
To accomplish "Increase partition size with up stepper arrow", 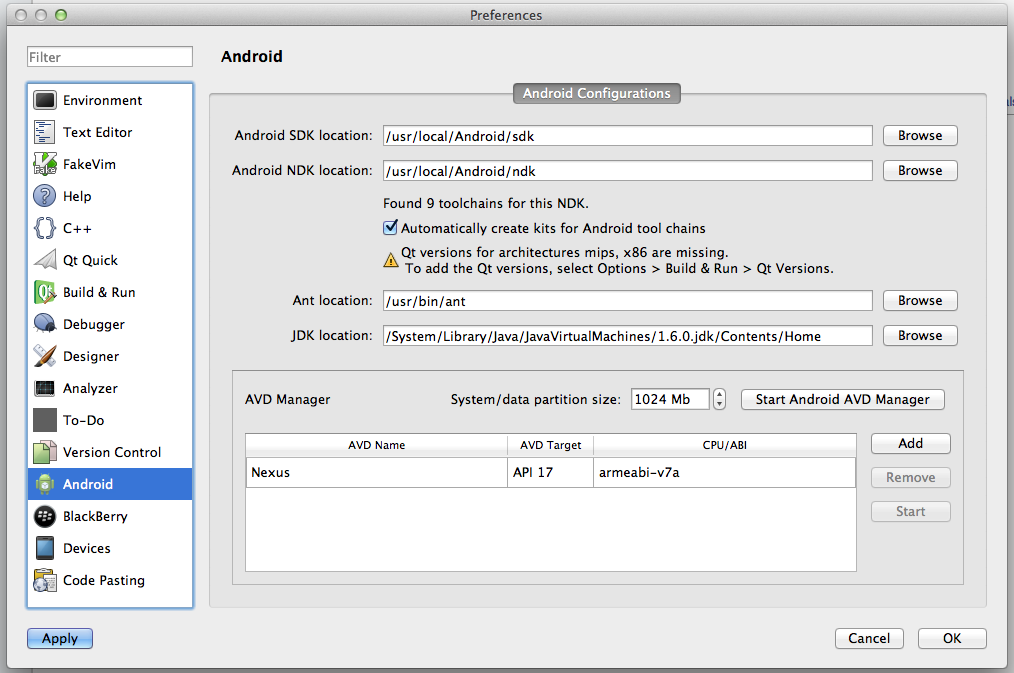I will click(x=719, y=394).
